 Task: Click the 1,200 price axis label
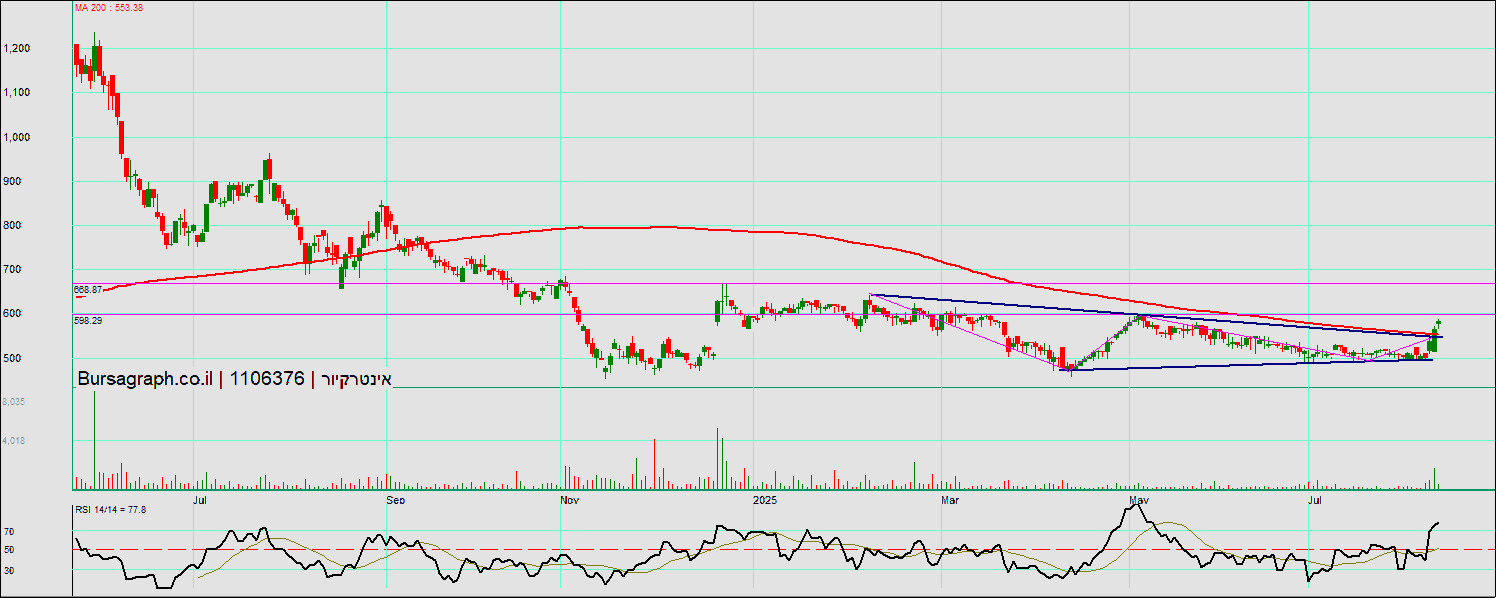click(x=17, y=48)
